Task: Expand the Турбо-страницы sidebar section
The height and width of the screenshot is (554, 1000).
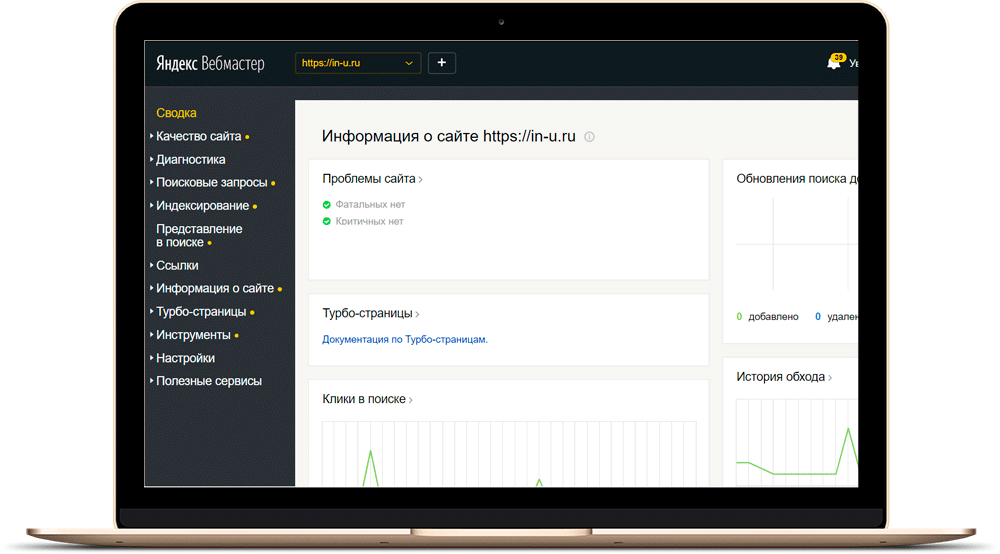Action: 201,312
